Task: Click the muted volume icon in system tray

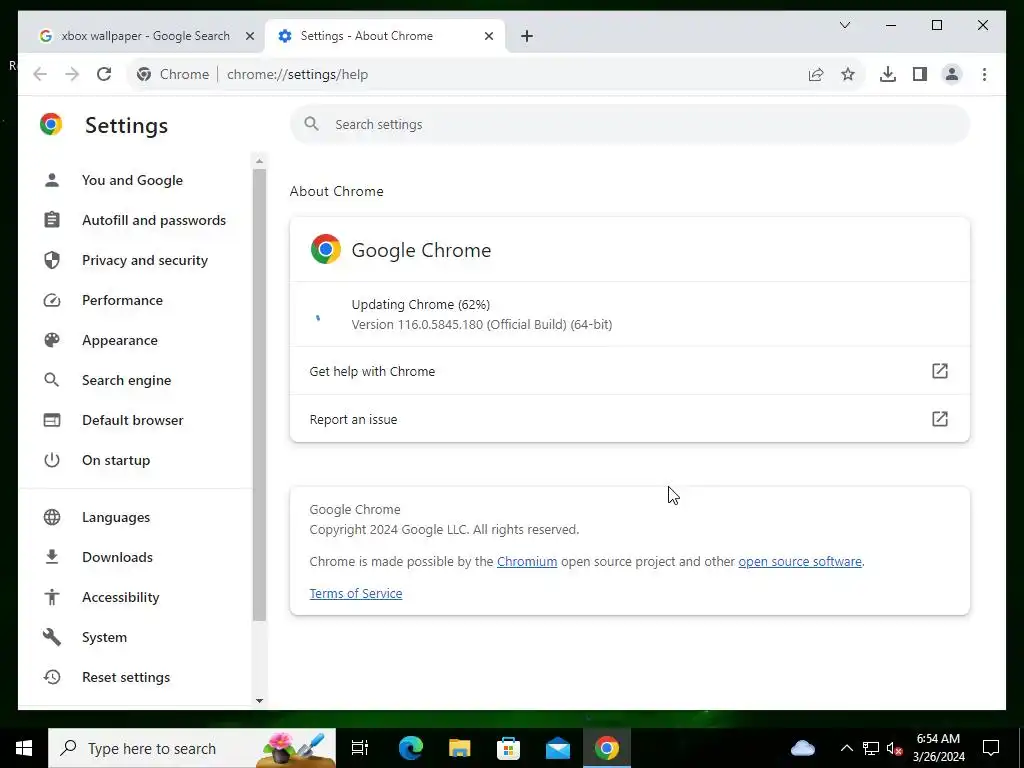Action: (895, 748)
